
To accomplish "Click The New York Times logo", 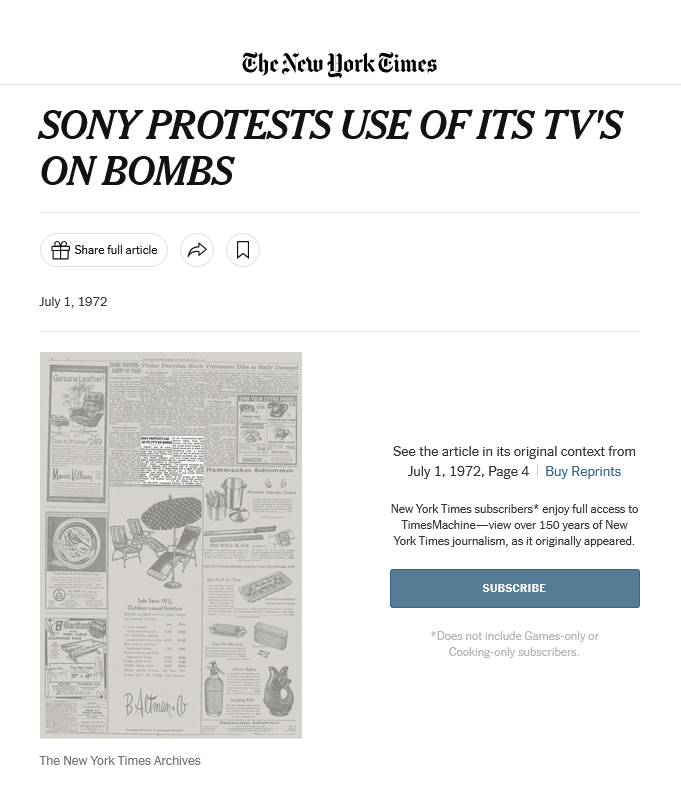I will coord(339,64).
